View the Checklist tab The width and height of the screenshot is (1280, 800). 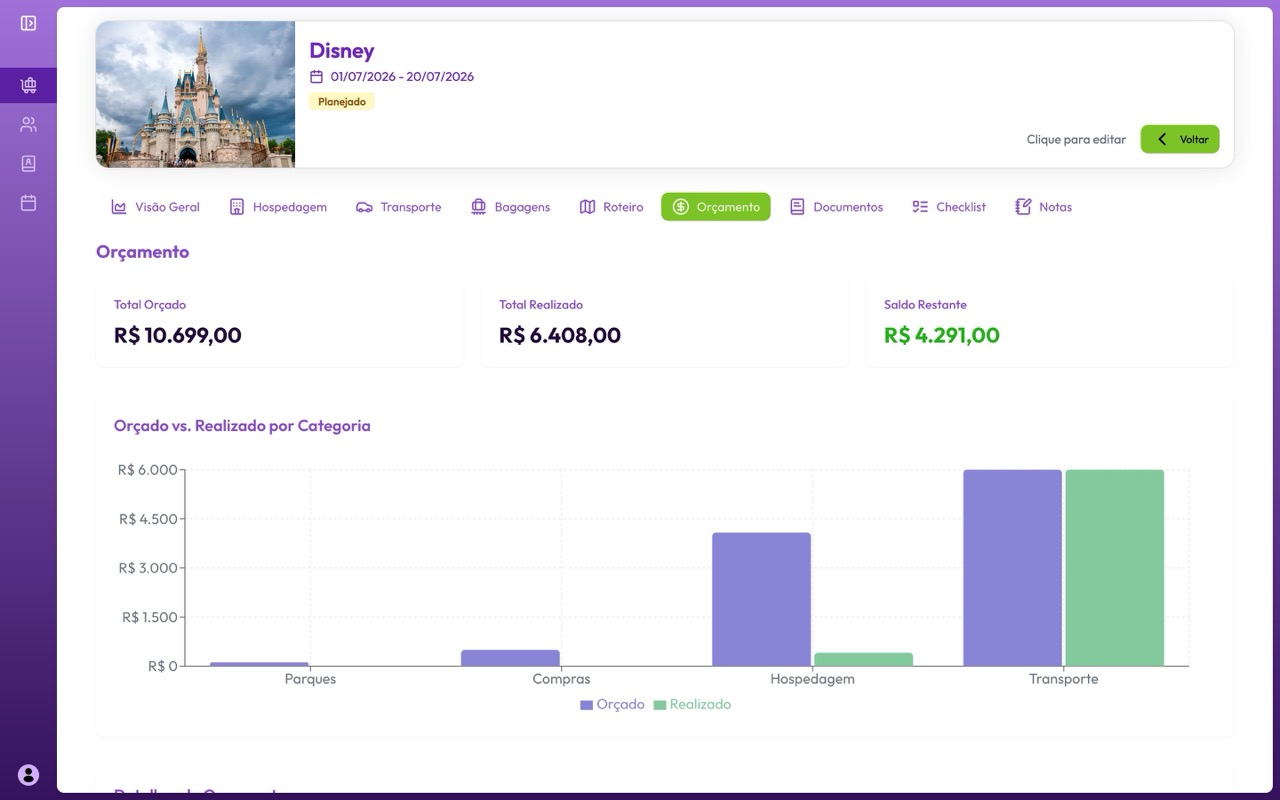tap(948, 207)
